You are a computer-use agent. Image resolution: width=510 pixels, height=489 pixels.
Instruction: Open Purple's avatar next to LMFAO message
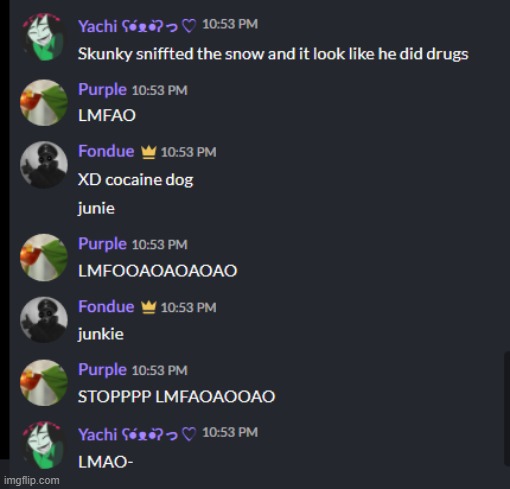click(x=44, y=103)
